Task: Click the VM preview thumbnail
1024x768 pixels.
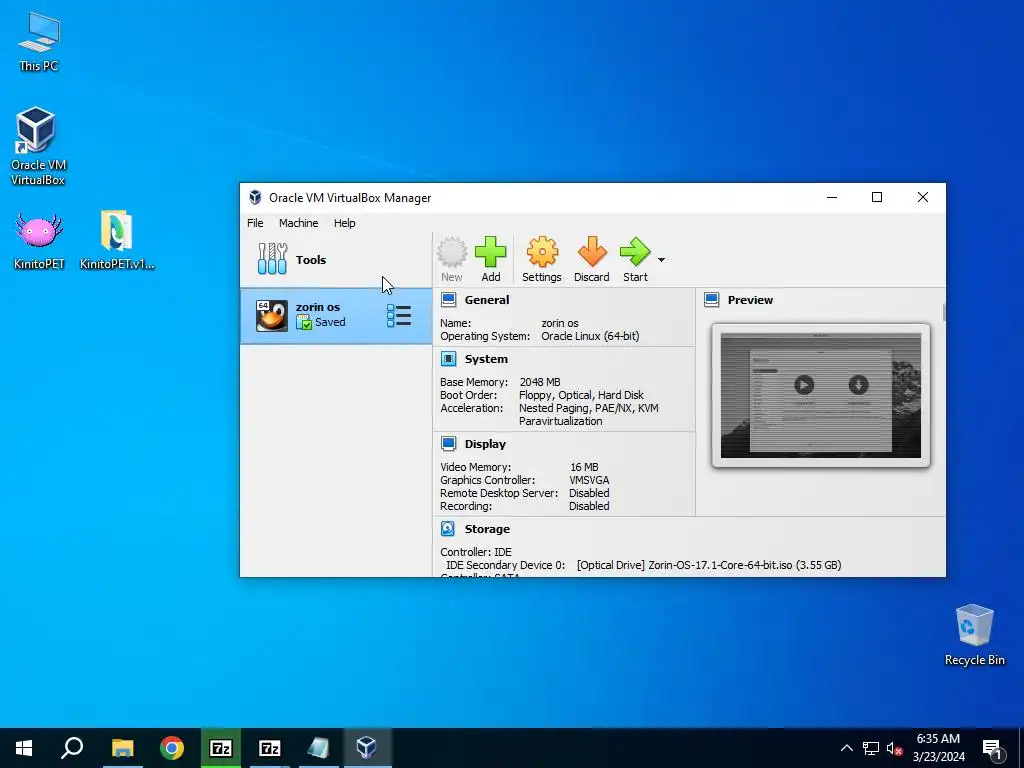Action: pyautogui.click(x=821, y=395)
